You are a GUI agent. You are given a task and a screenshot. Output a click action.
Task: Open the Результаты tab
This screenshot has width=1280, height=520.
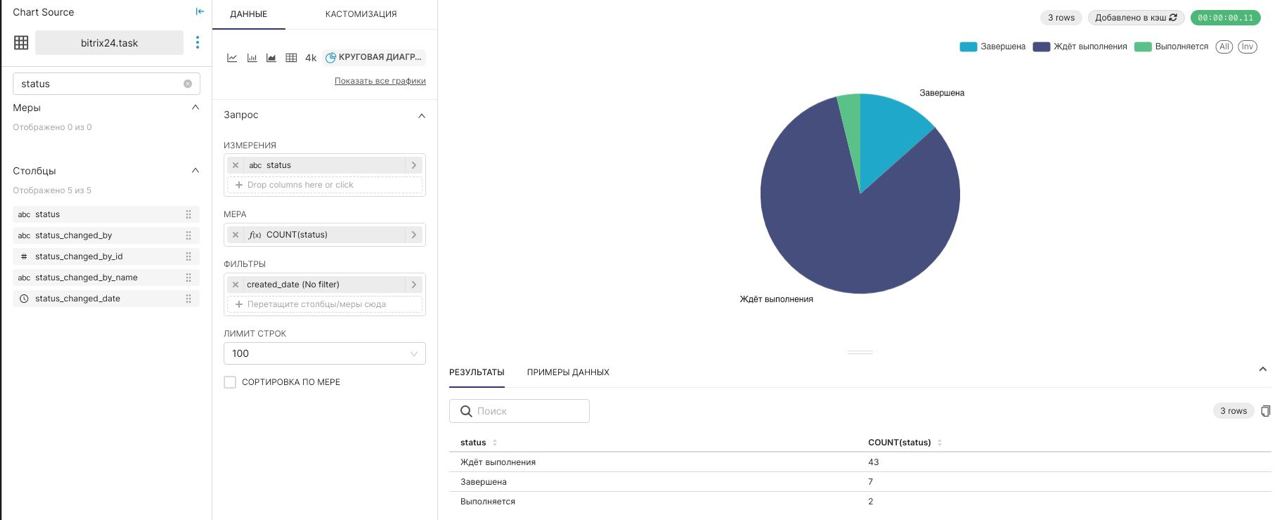pyautogui.click(x=477, y=372)
